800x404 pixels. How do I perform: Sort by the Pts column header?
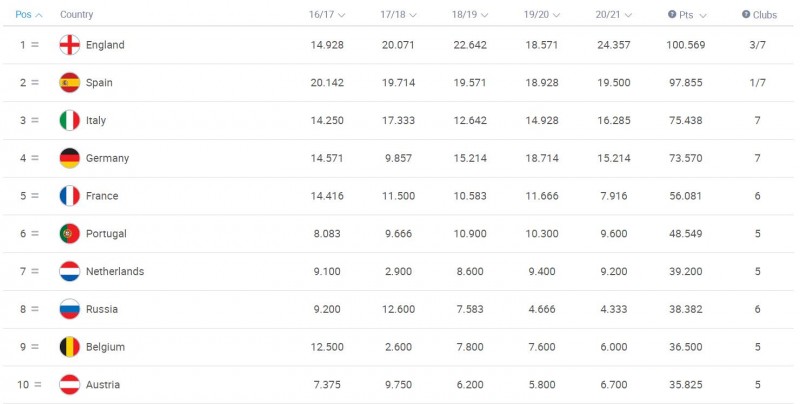[x=687, y=15]
